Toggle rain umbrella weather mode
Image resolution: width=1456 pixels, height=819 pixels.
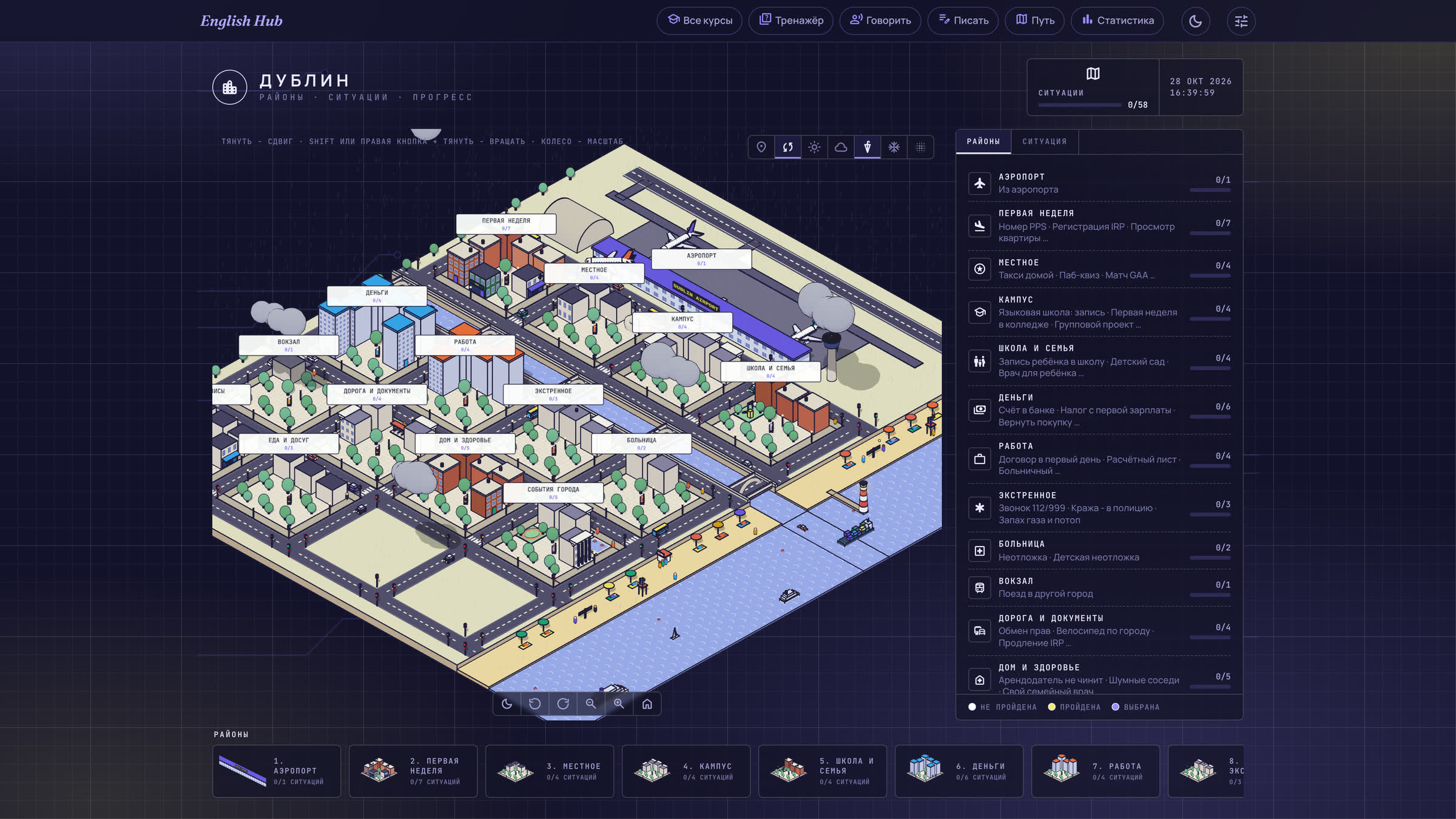click(868, 147)
